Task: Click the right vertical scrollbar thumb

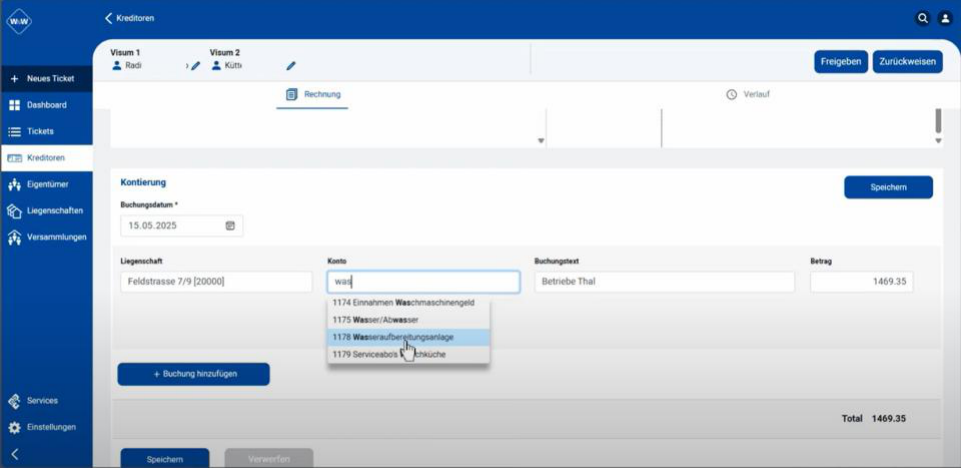Action: [x=938, y=121]
